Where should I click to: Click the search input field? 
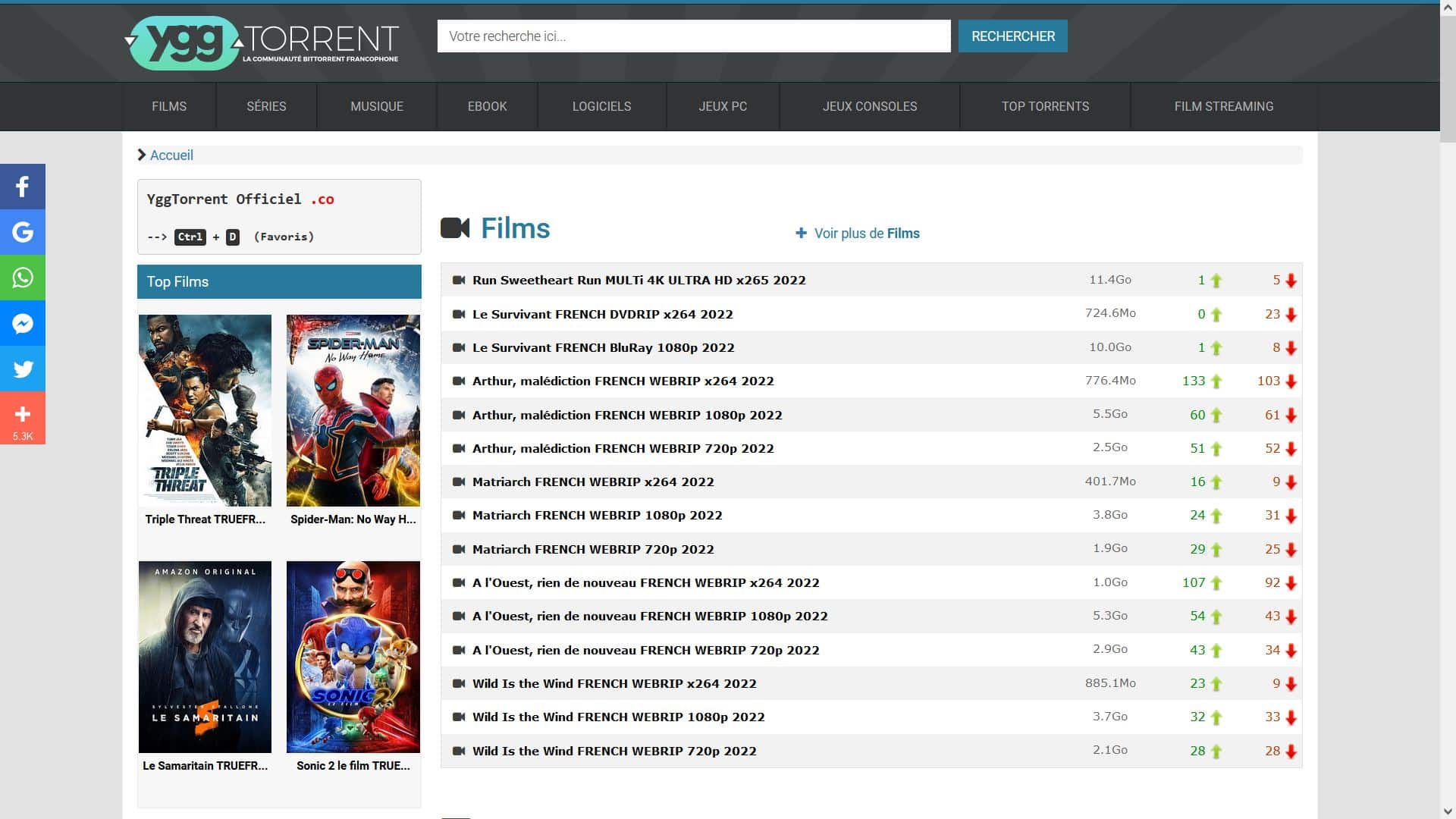[694, 36]
